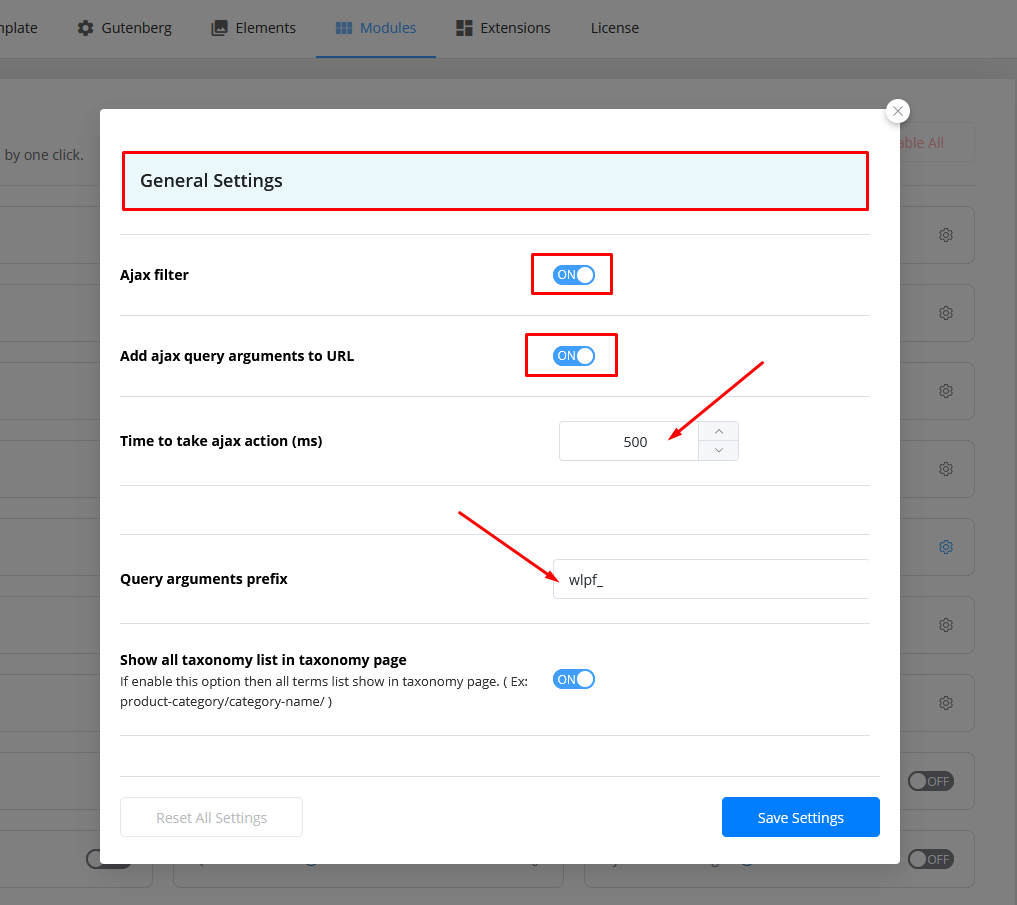Click the Save Settings button
The width and height of the screenshot is (1017, 905).
pyautogui.click(x=800, y=817)
